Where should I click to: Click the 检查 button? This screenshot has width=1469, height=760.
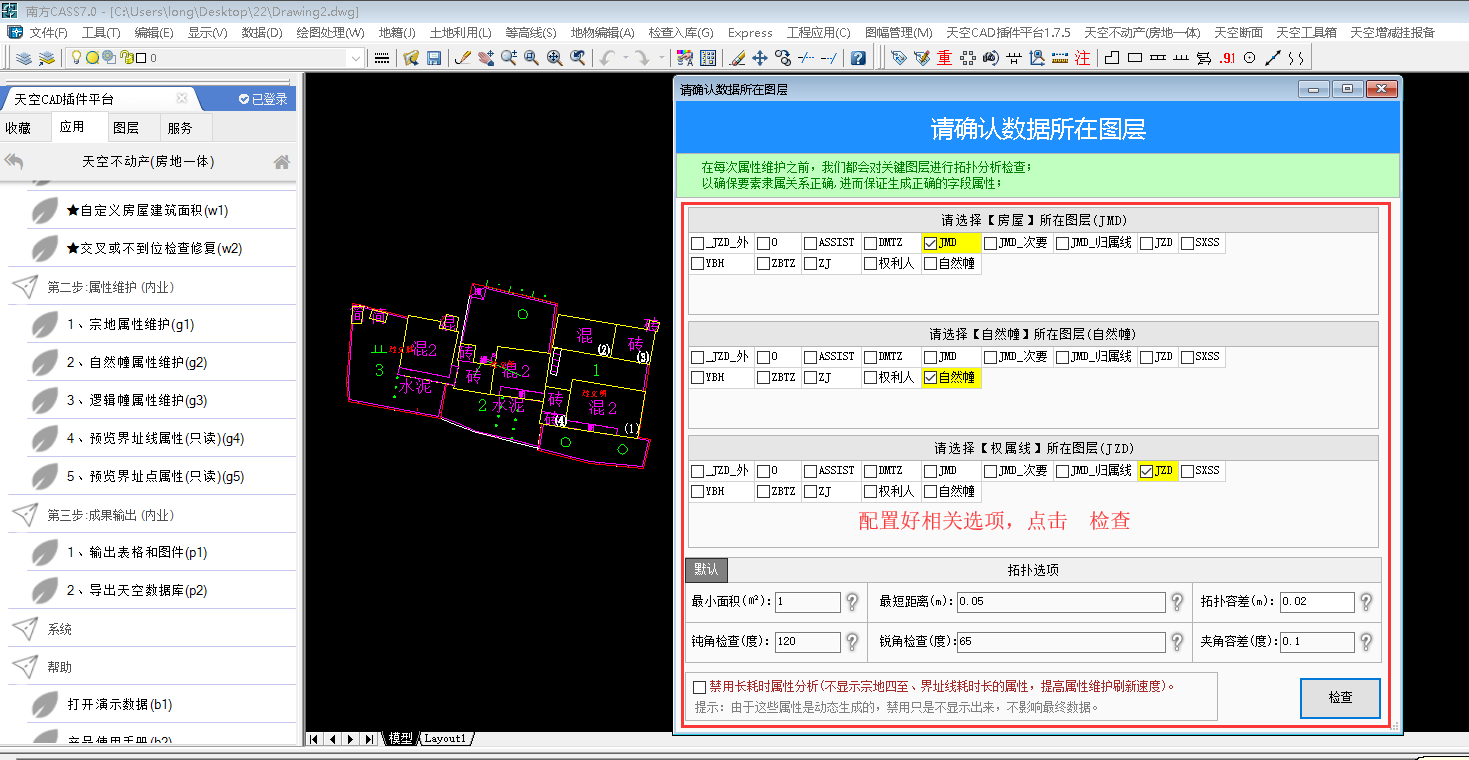pyautogui.click(x=1340, y=698)
